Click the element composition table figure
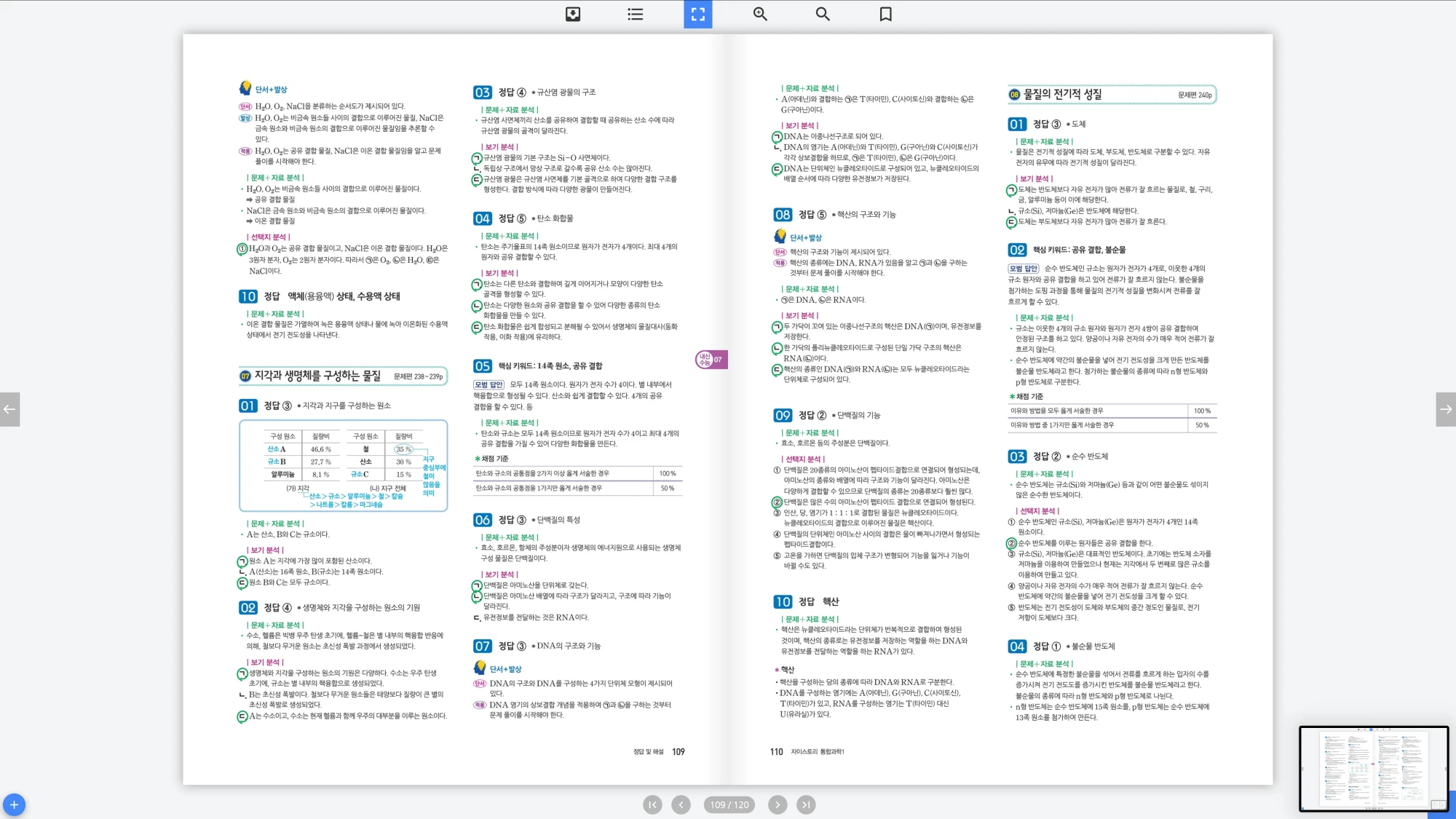Image resolution: width=1456 pixels, height=819 pixels. click(343, 465)
